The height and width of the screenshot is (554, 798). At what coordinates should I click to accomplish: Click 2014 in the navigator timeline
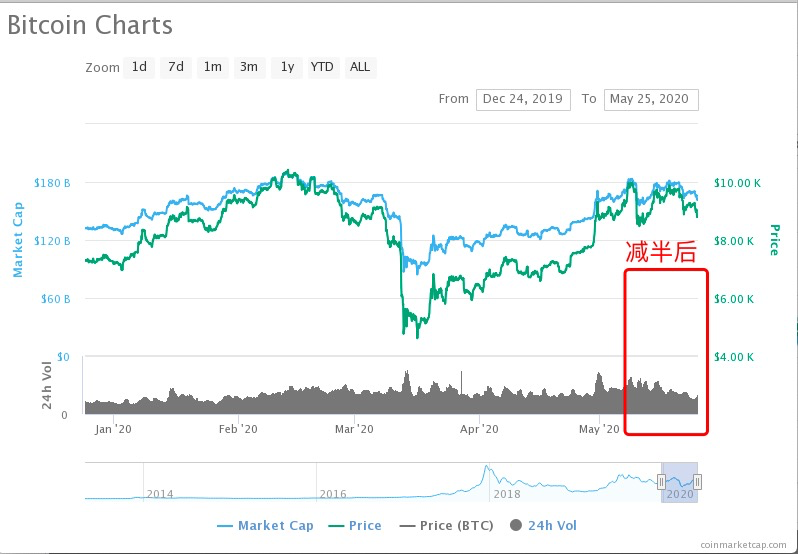click(x=160, y=494)
